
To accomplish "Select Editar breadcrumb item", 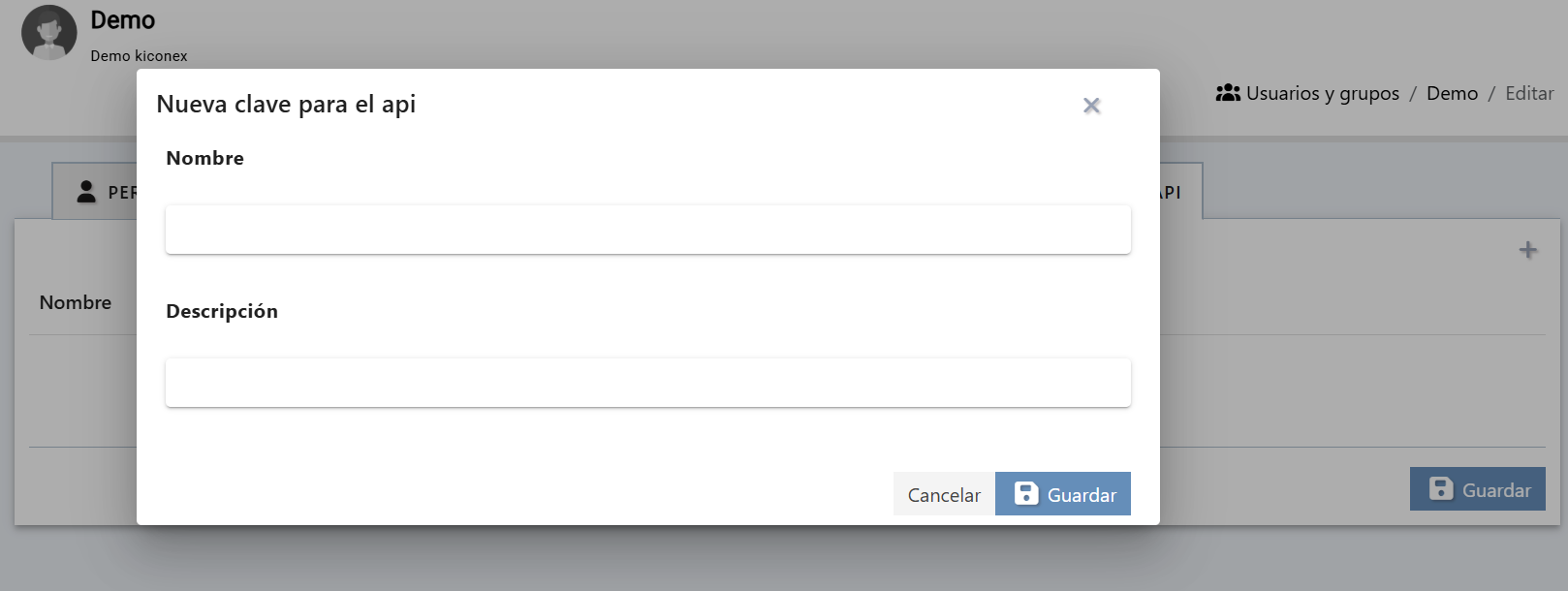I will click(x=1529, y=93).
